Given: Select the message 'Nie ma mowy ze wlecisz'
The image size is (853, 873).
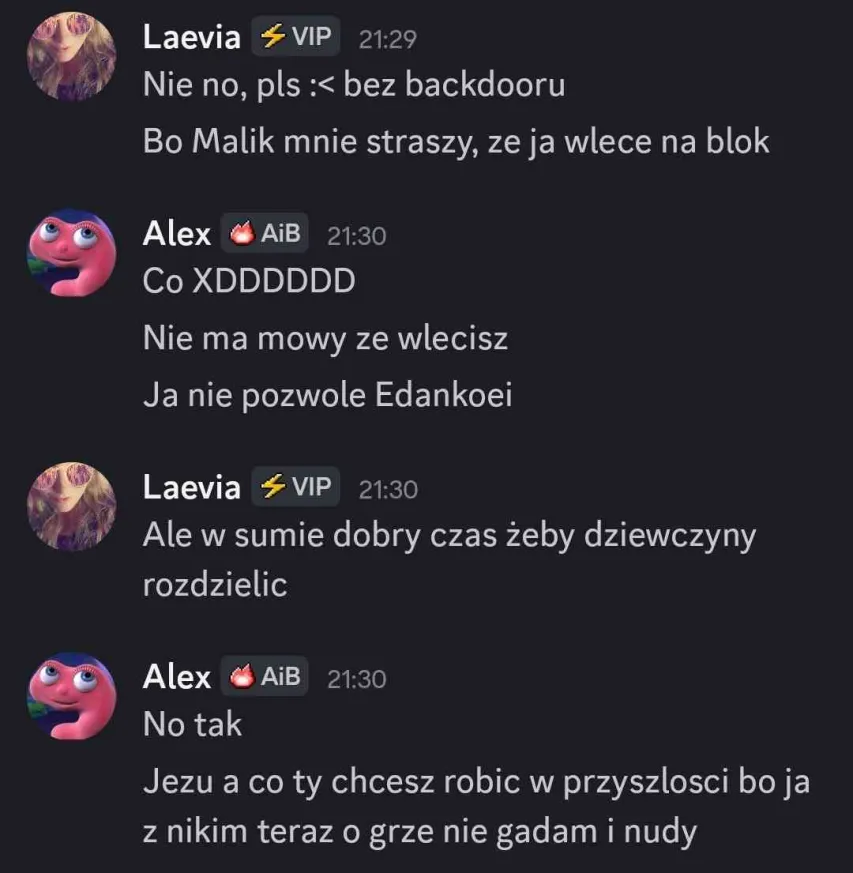Looking at the screenshot, I should (x=325, y=339).
